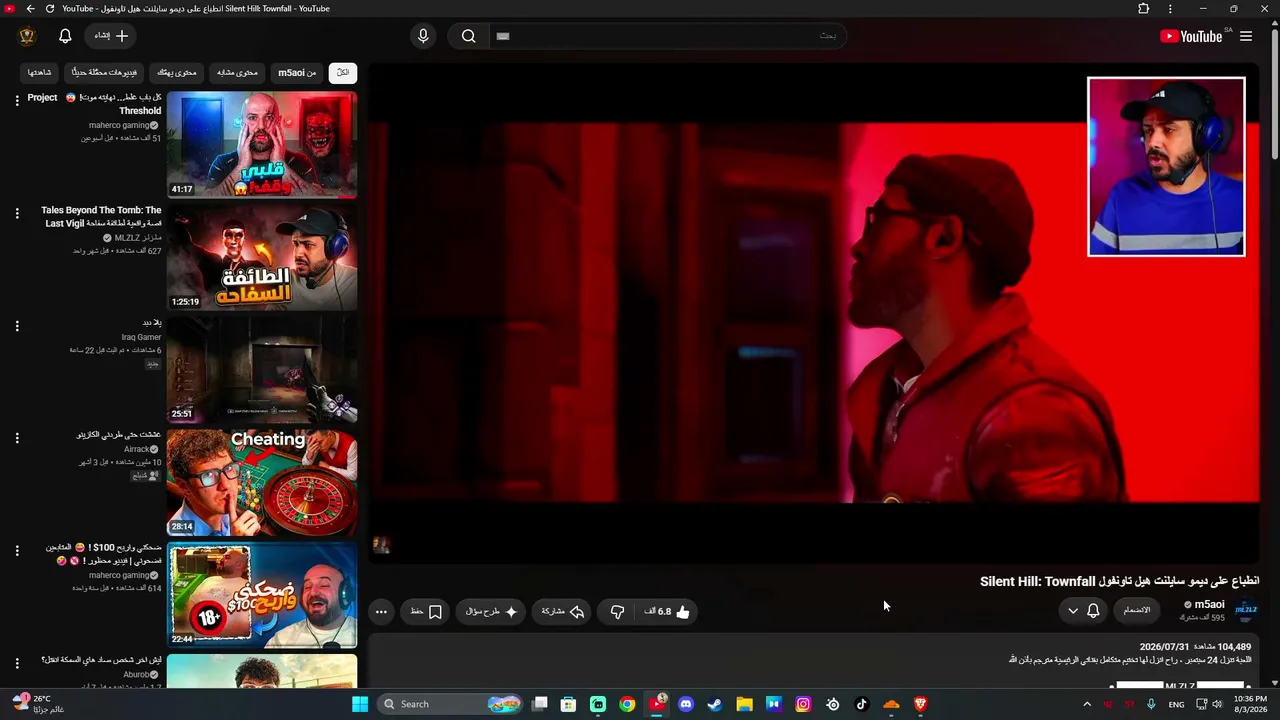
Task: Open the Cheating roulette video thumbnail
Action: click(262, 483)
